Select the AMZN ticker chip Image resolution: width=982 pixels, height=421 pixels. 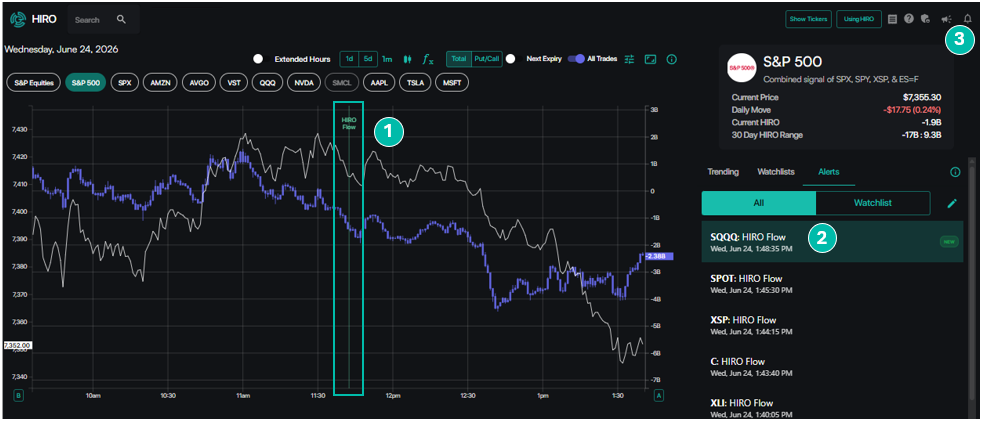[x=160, y=82]
